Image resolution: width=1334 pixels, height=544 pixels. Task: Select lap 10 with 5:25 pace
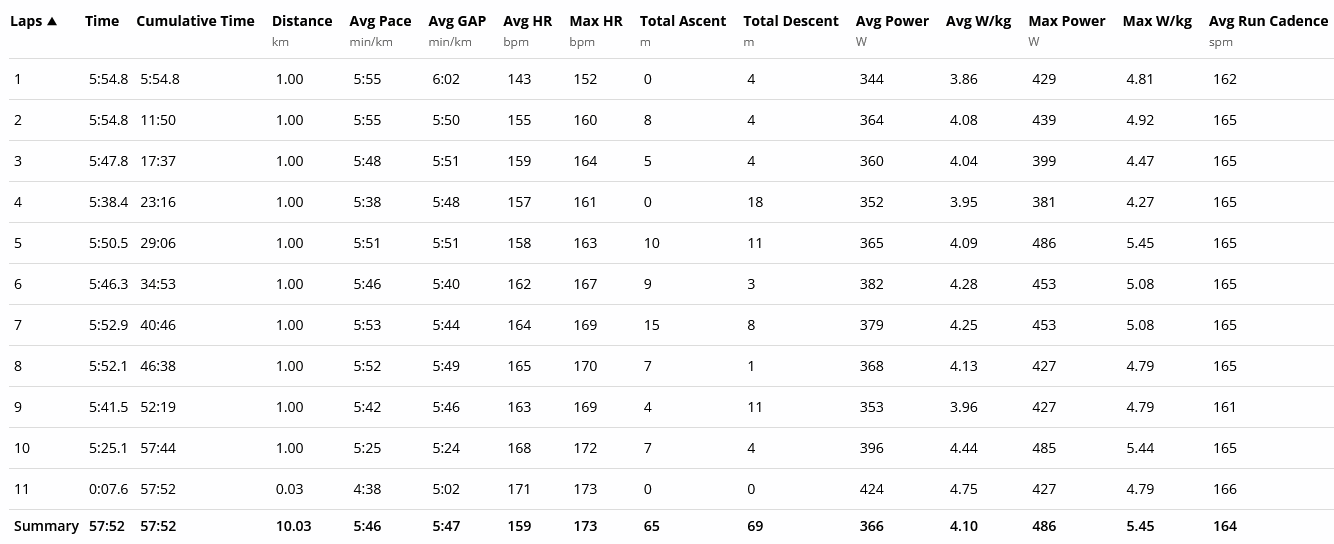(x=671, y=448)
